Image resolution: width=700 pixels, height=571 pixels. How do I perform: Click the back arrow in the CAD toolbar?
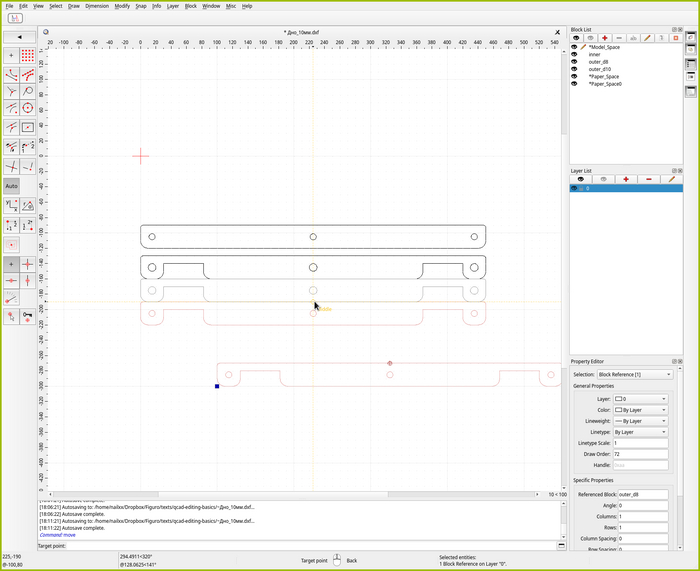coord(19,37)
